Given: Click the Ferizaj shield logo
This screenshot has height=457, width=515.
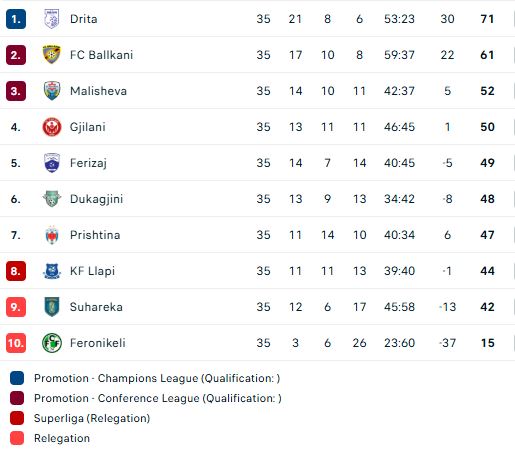Looking at the screenshot, I should tap(52, 163).
